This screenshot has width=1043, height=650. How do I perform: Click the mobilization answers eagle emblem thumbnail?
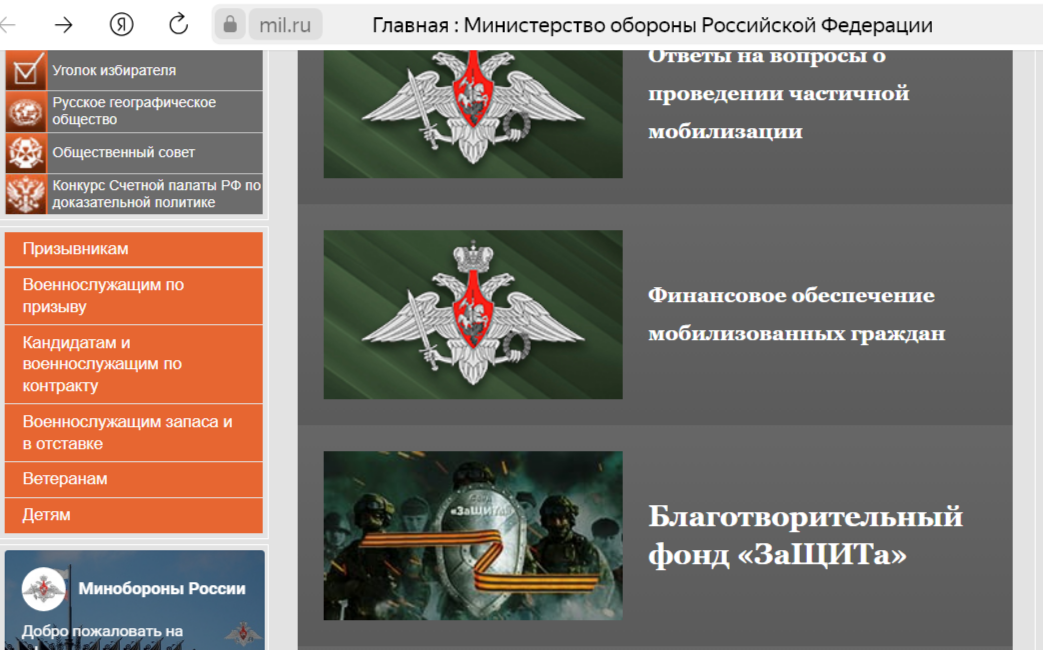[x=473, y=114]
